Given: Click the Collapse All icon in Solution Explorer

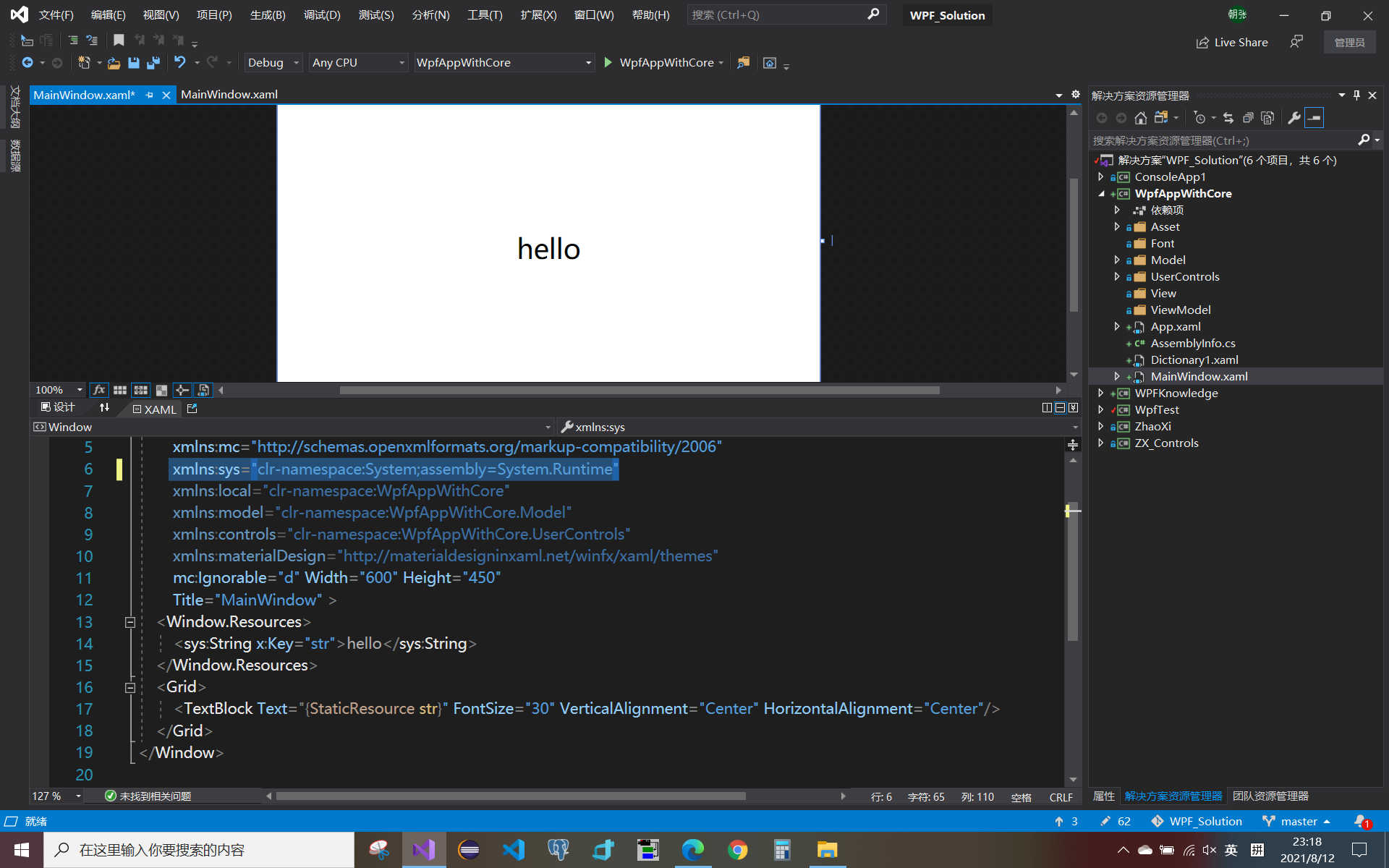Looking at the screenshot, I should pyautogui.click(x=1248, y=118).
